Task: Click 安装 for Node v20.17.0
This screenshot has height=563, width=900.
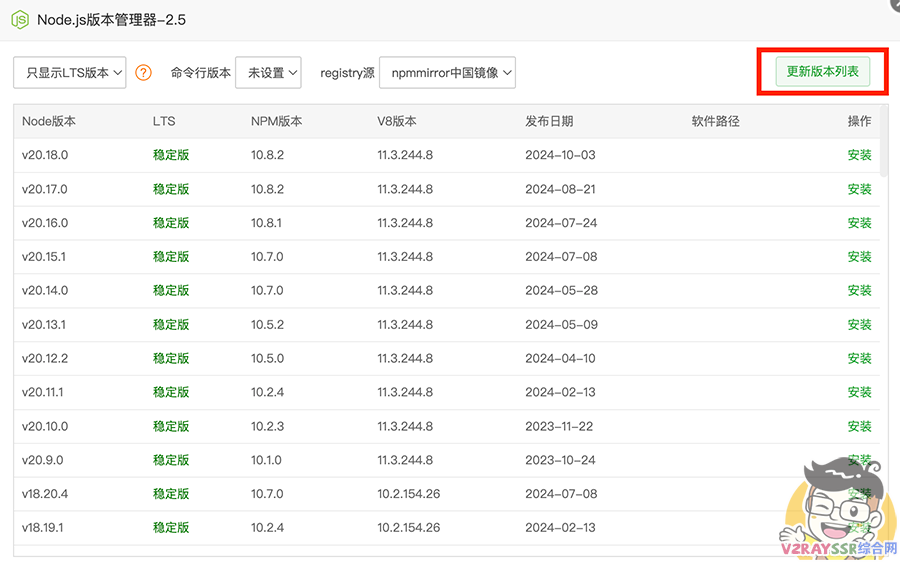Action: [x=859, y=189]
